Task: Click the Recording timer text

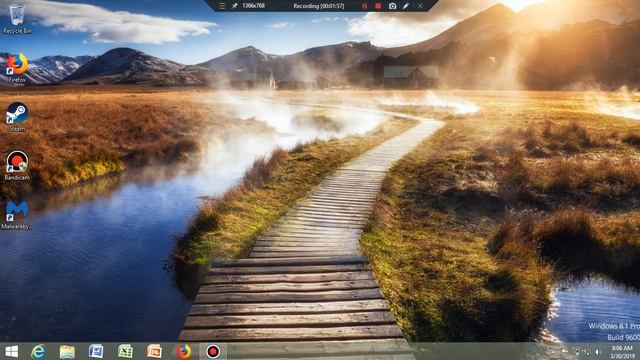Action: coord(319,6)
